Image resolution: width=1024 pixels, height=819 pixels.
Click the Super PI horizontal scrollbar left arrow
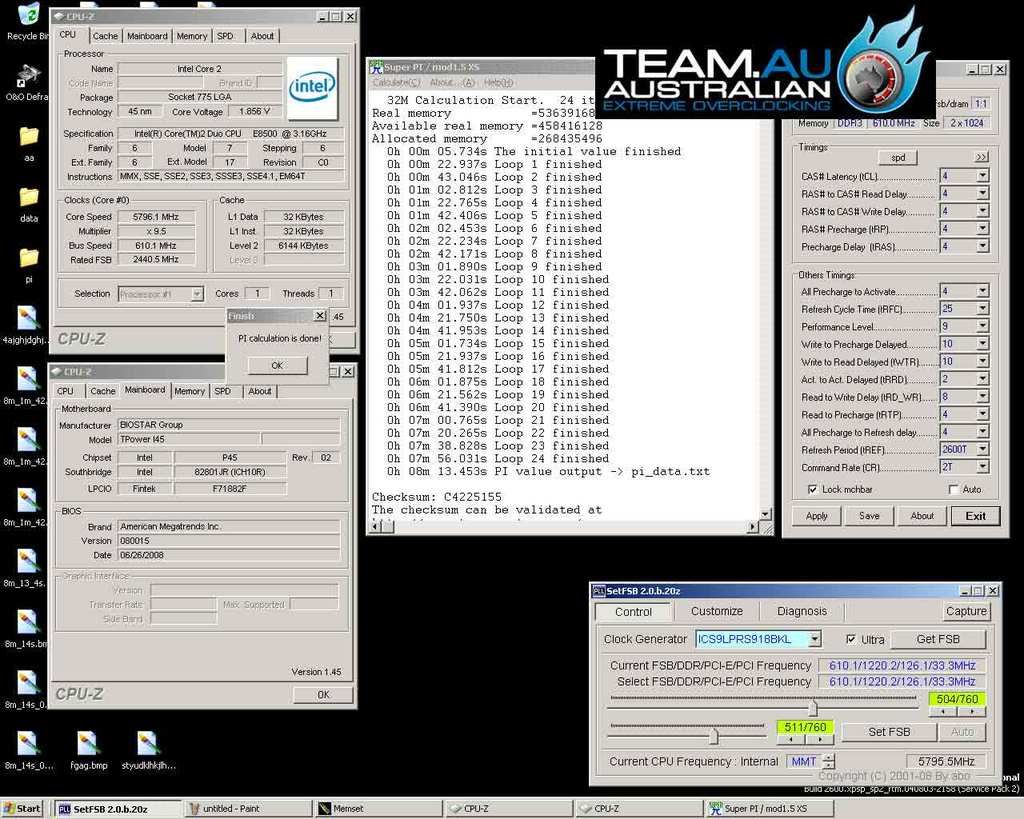click(x=374, y=526)
